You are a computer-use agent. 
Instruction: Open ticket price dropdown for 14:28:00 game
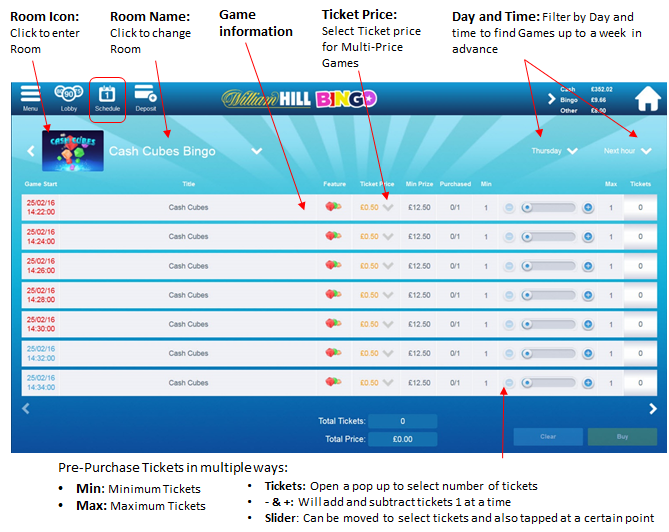click(388, 295)
